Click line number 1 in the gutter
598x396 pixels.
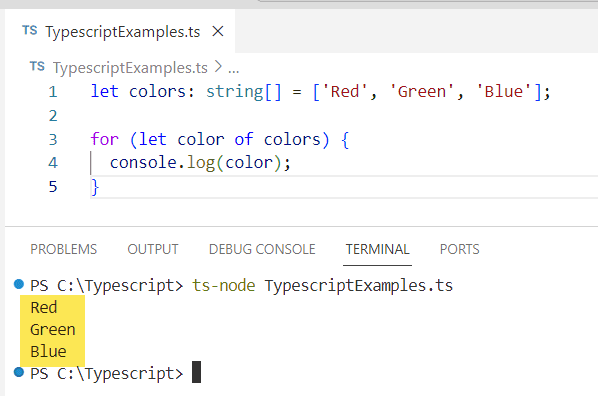pyautogui.click(x=53, y=92)
